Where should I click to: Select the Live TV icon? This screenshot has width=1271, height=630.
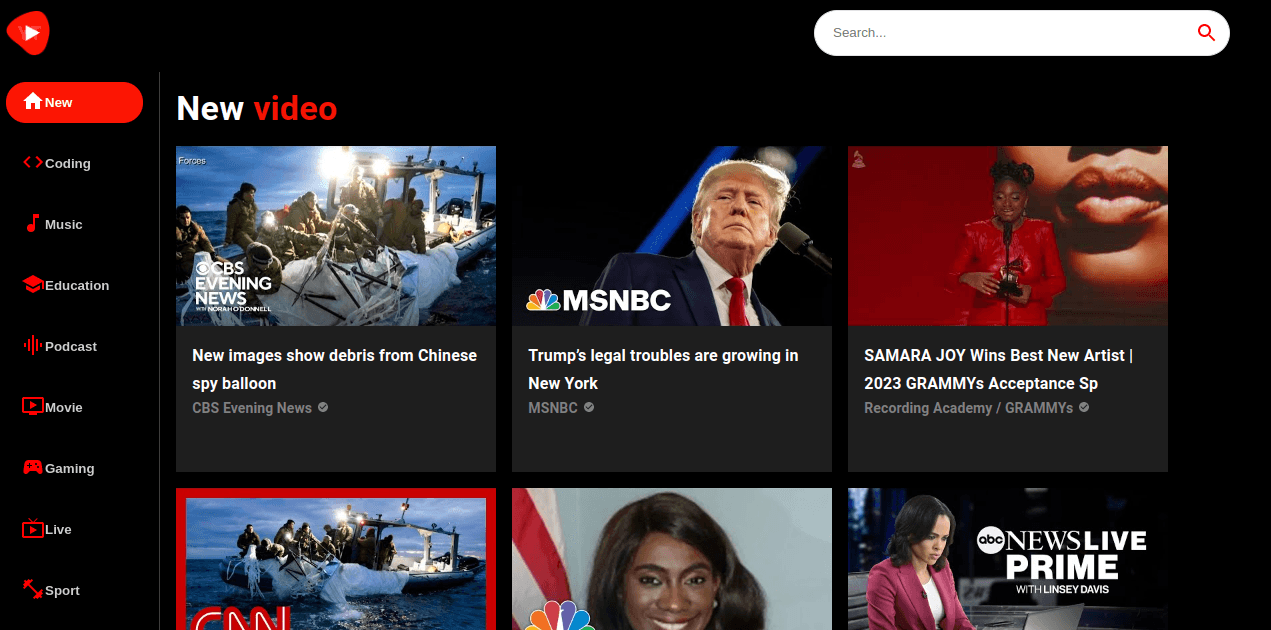point(33,529)
